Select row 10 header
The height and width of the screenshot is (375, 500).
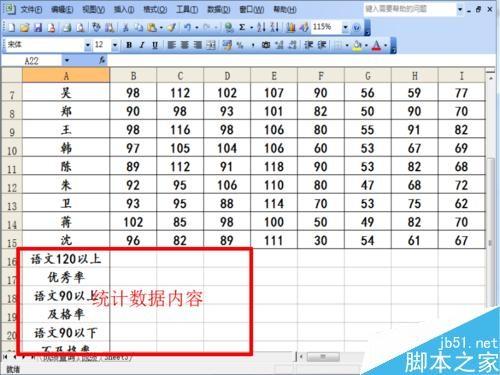point(12,149)
